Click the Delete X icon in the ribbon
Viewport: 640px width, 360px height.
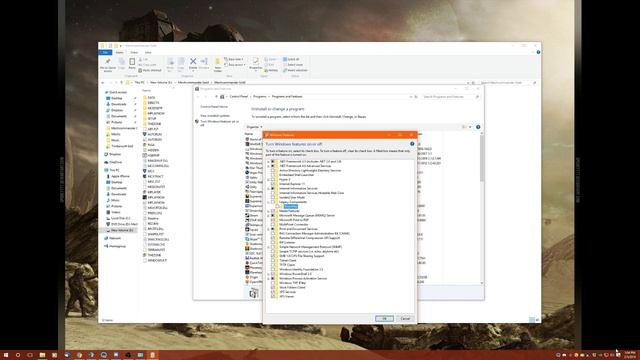tap(193, 61)
